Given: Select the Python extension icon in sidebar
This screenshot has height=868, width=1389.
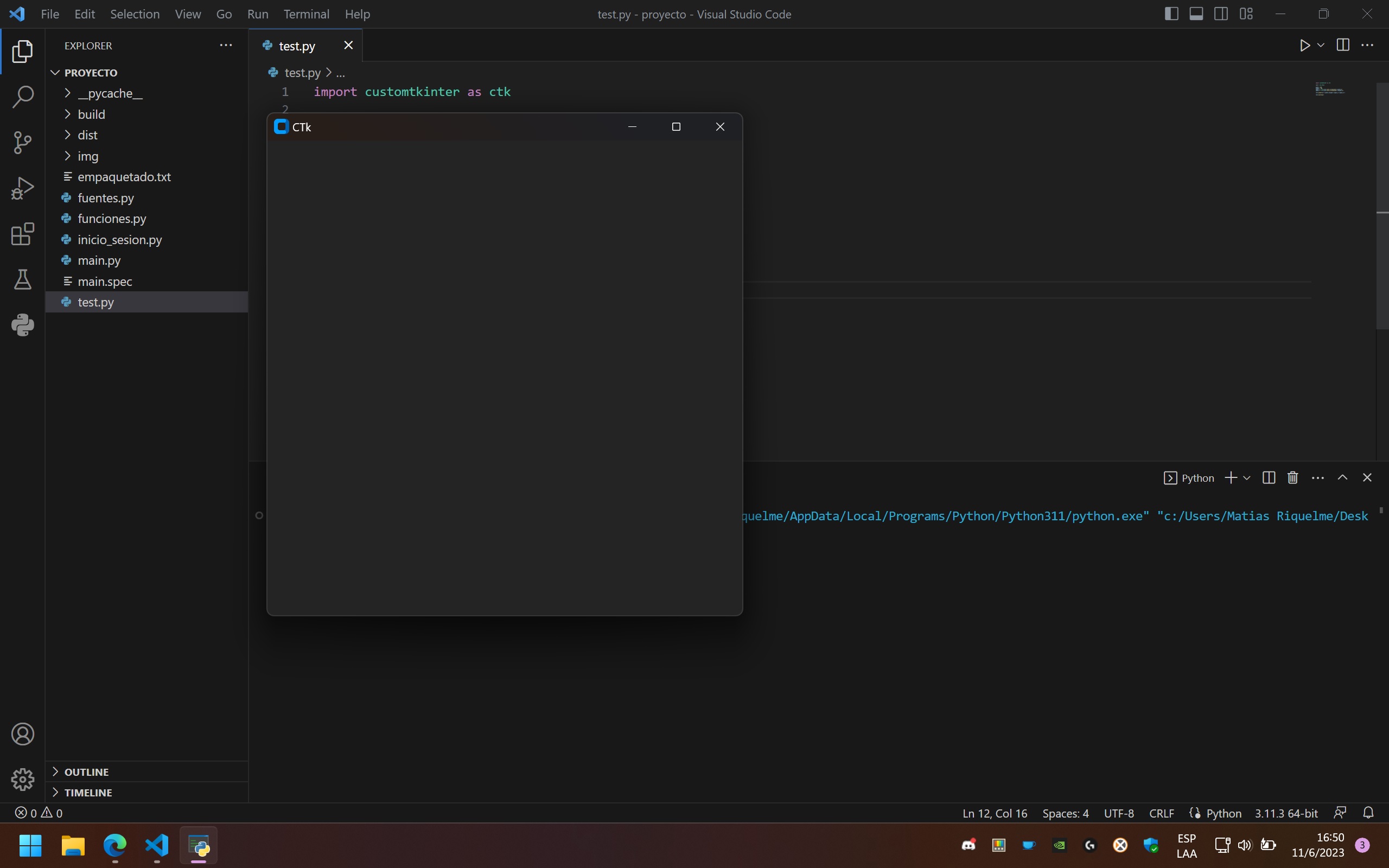Looking at the screenshot, I should (x=22, y=325).
